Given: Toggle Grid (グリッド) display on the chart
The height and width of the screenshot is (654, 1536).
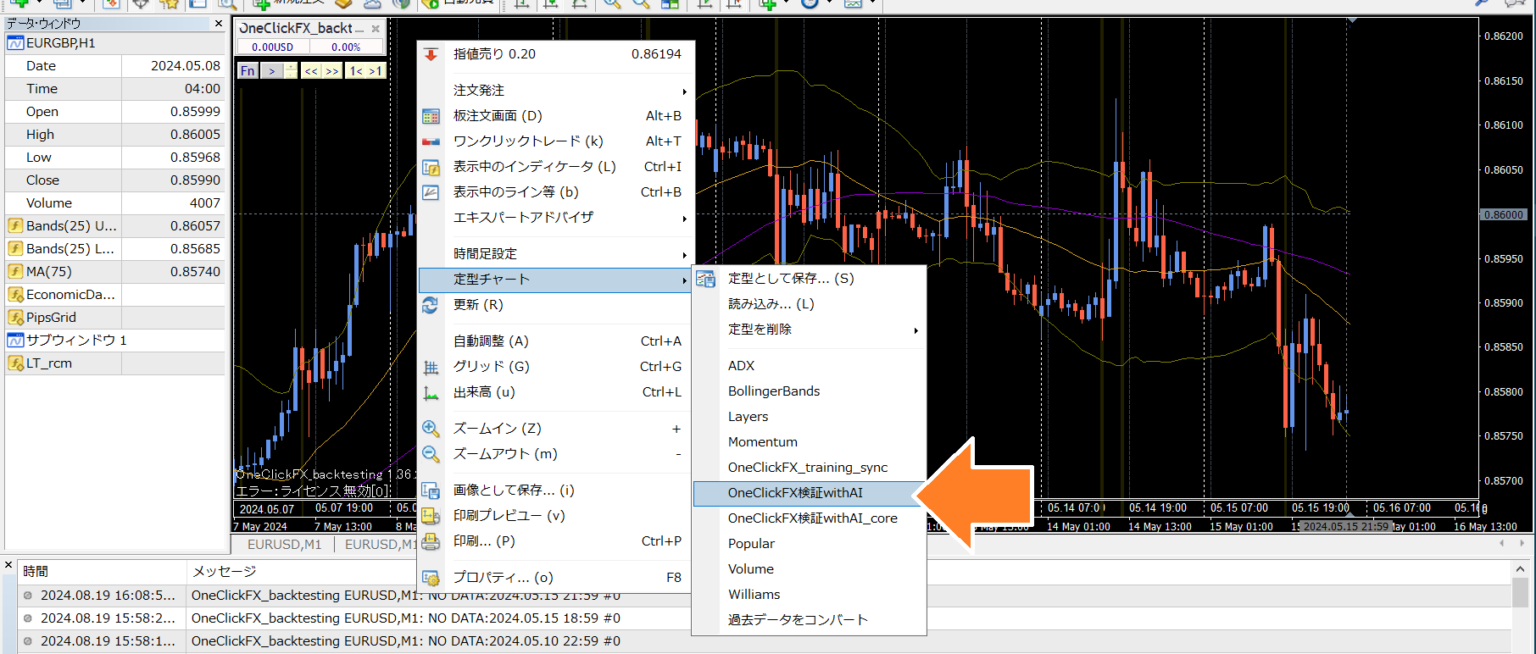Looking at the screenshot, I should click(x=491, y=367).
